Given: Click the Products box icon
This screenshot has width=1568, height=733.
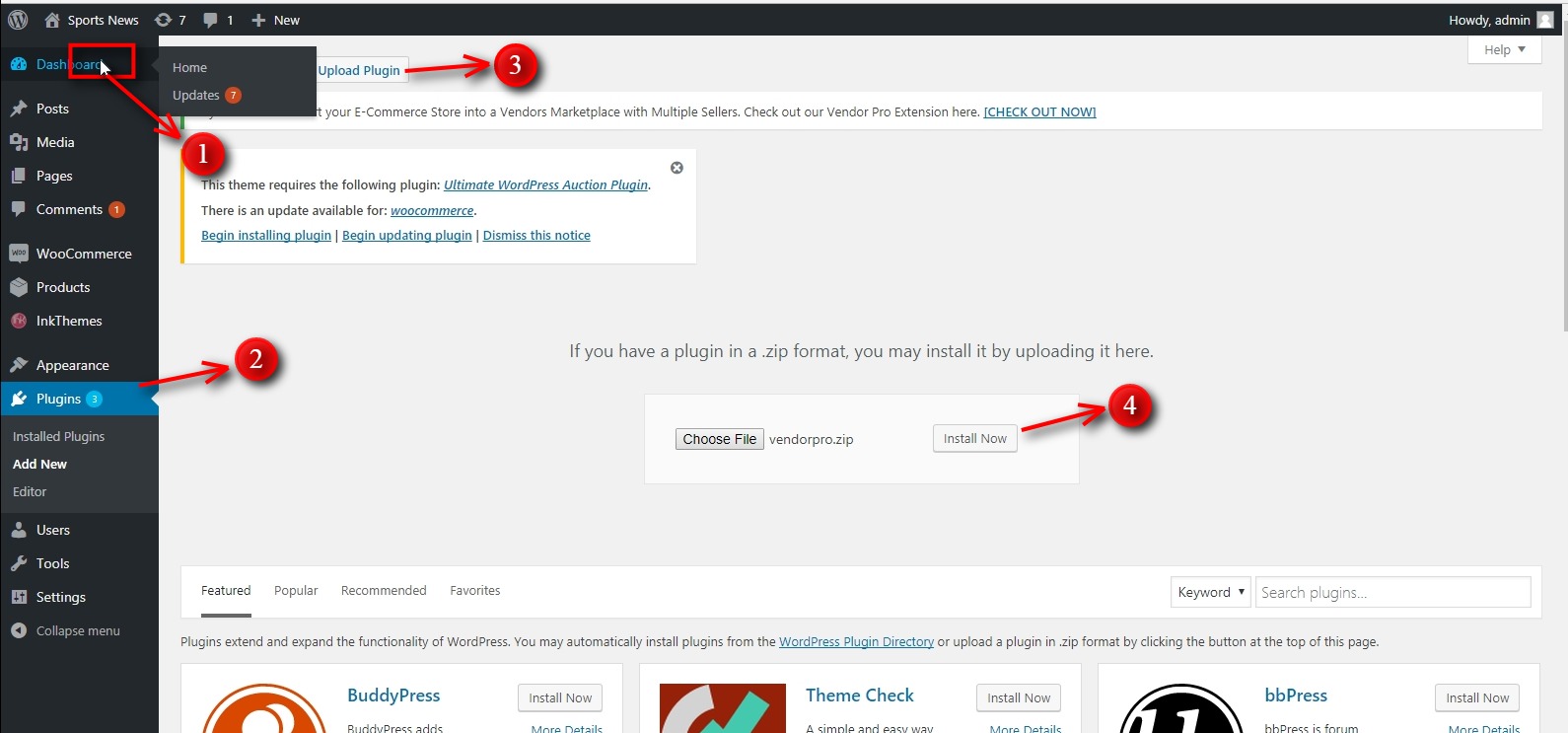Looking at the screenshot, I should (18, 287).
